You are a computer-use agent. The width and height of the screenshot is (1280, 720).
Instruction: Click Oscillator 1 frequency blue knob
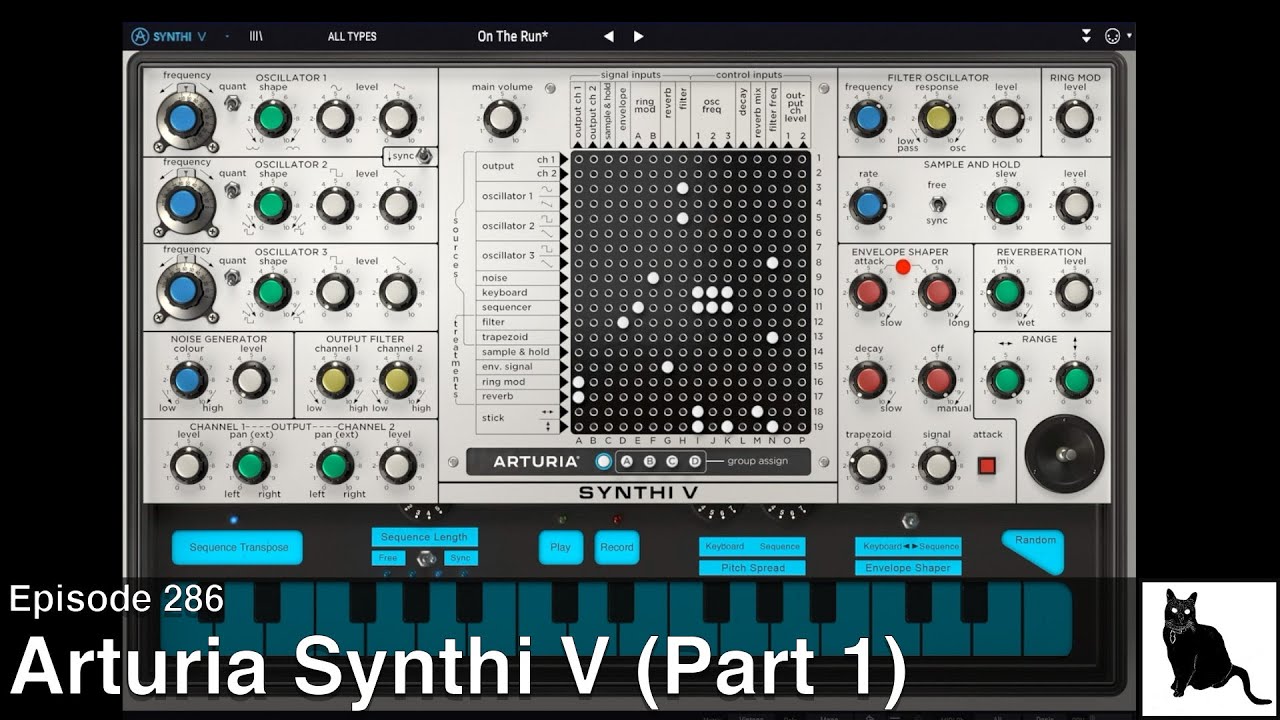[x=182, y=119]
